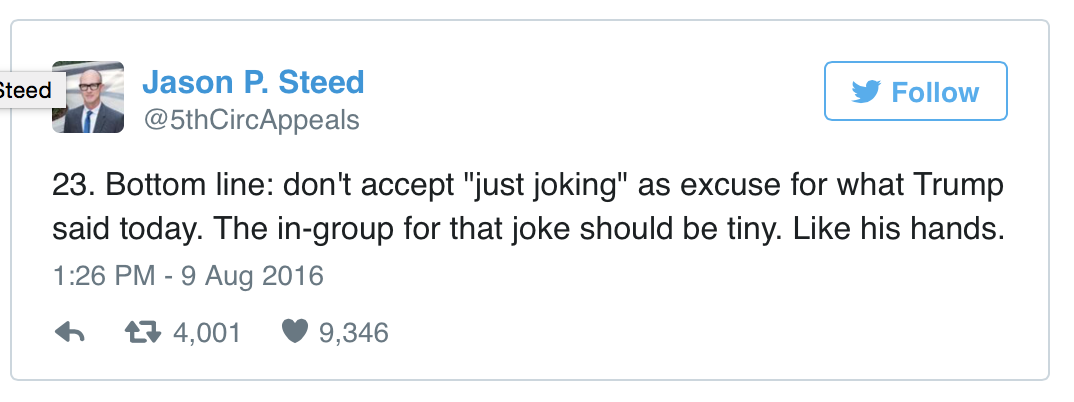1074x402 pixels.
Task: Visit the @5thCircAppeals handle link
Action: tap(251, 121)
